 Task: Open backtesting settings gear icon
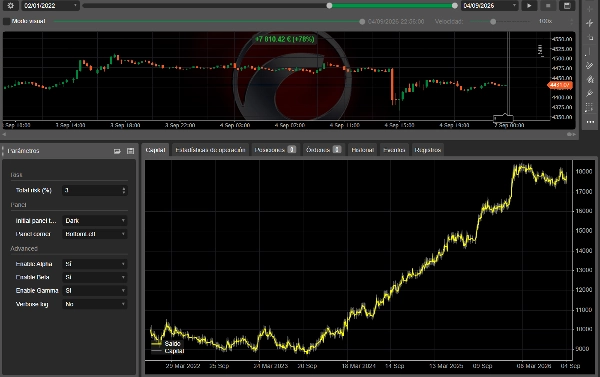click(10, 5)
